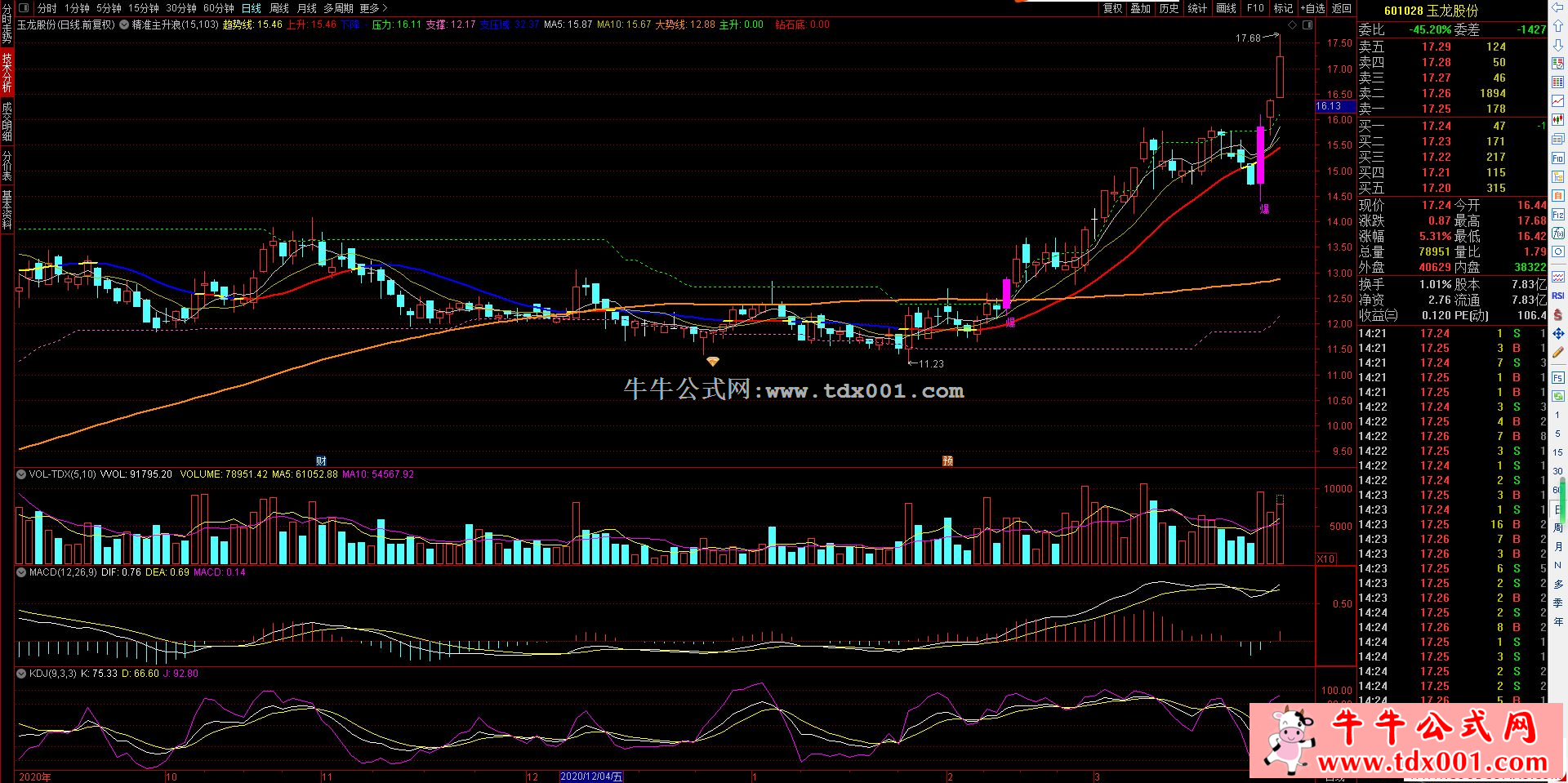This screenshot has width=1568, height=783.
Task: Select the 多 multi-period option in sidebar
Action: coord(1558,584)
